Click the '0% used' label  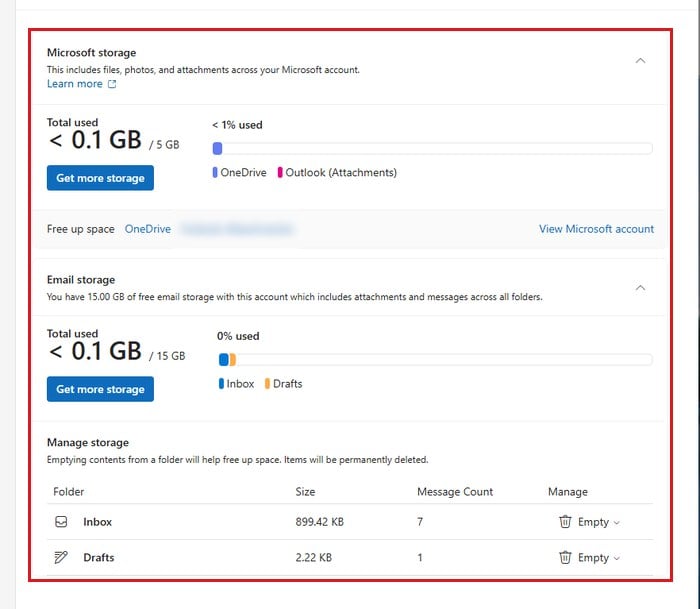(238, 336)
